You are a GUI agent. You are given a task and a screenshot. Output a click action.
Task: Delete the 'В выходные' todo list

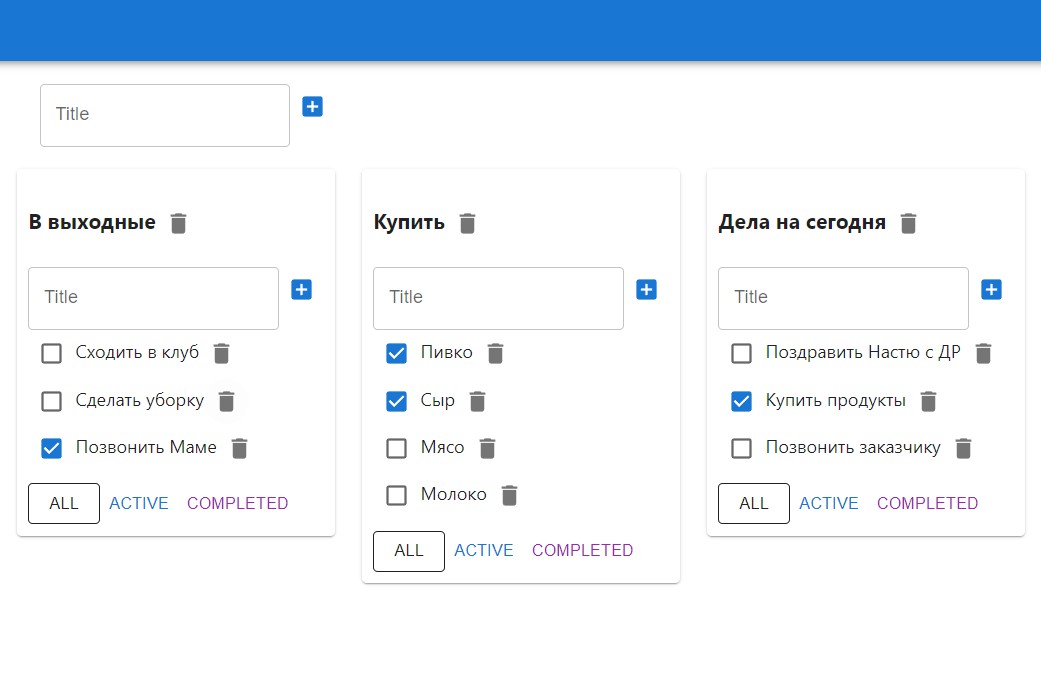pyautogui.click(x=179, y=223)
